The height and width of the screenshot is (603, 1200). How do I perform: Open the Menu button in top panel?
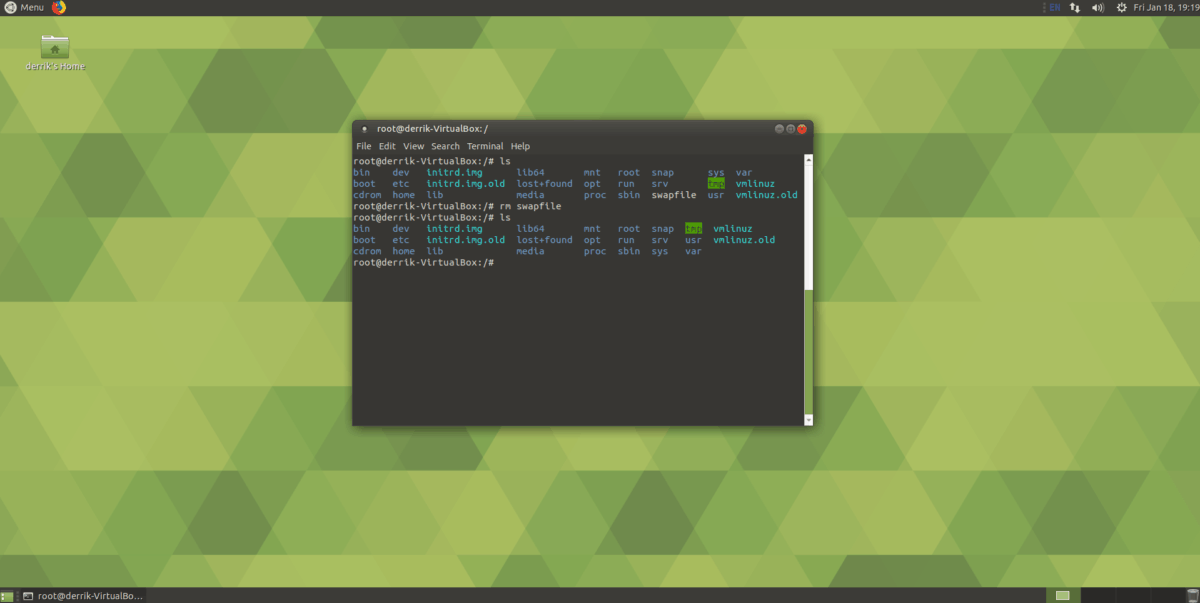point(23,7)
